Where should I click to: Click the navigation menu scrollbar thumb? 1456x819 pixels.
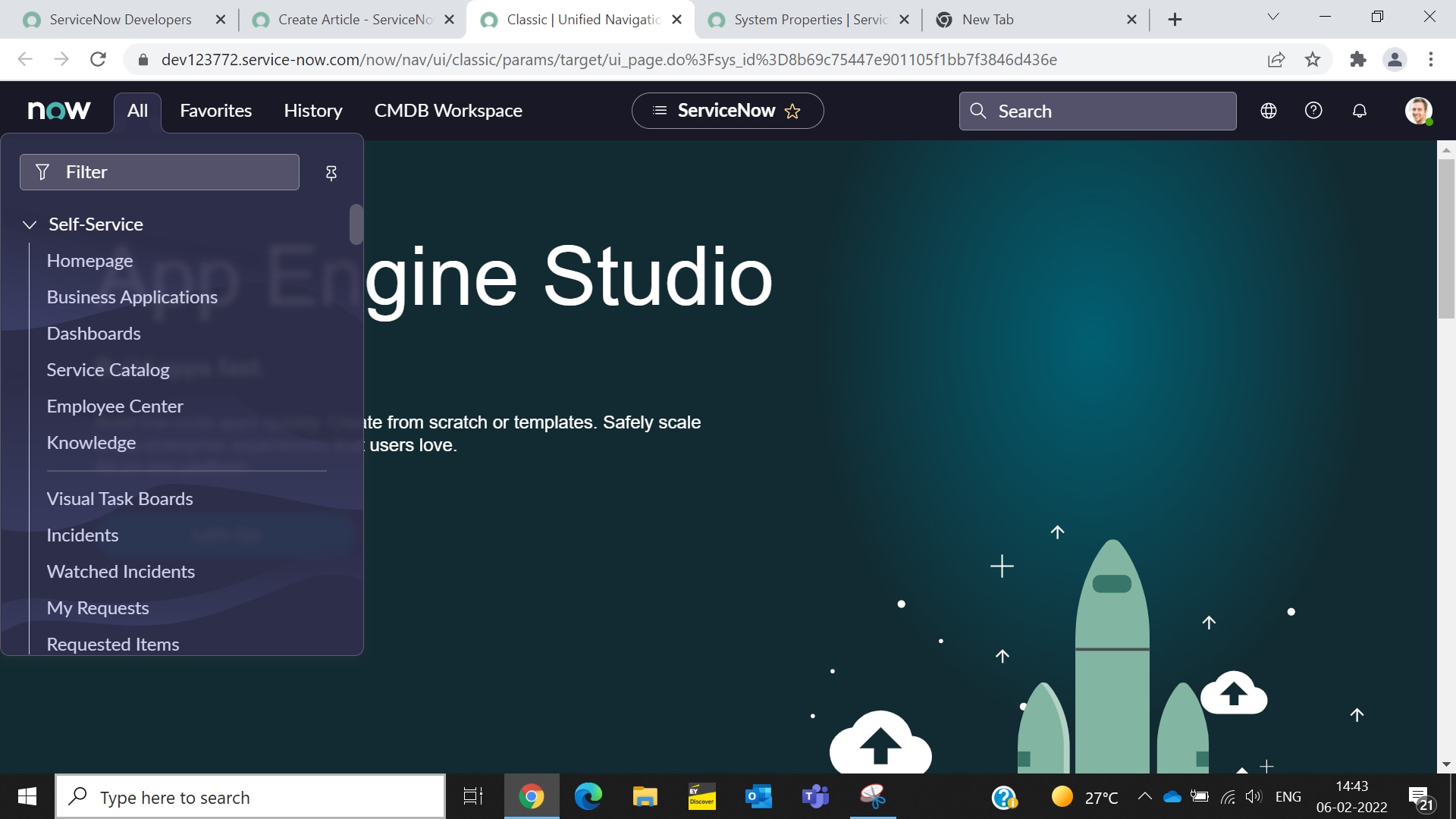[356, 224]
